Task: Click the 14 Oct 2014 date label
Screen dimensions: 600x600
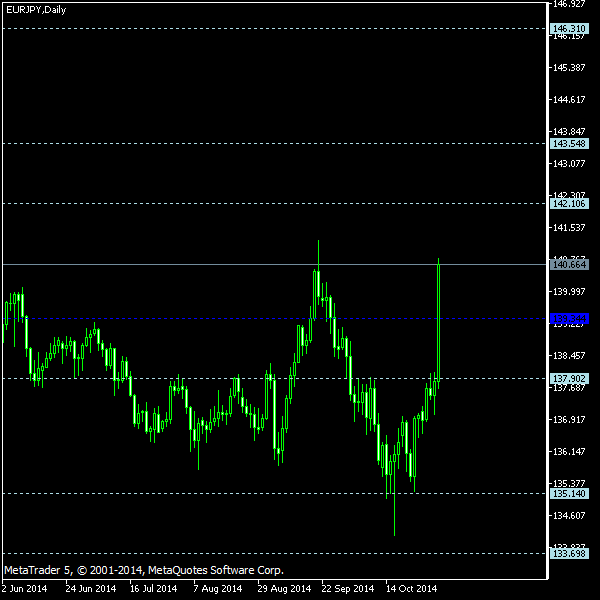Action: (411, 589)
